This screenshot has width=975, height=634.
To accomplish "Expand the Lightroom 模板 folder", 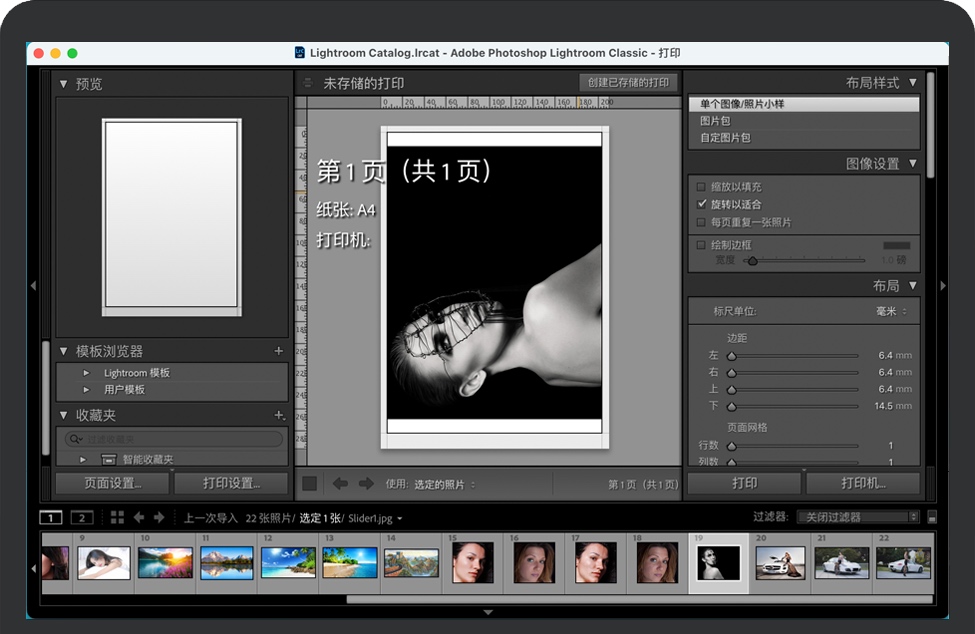I will (87, 373).
